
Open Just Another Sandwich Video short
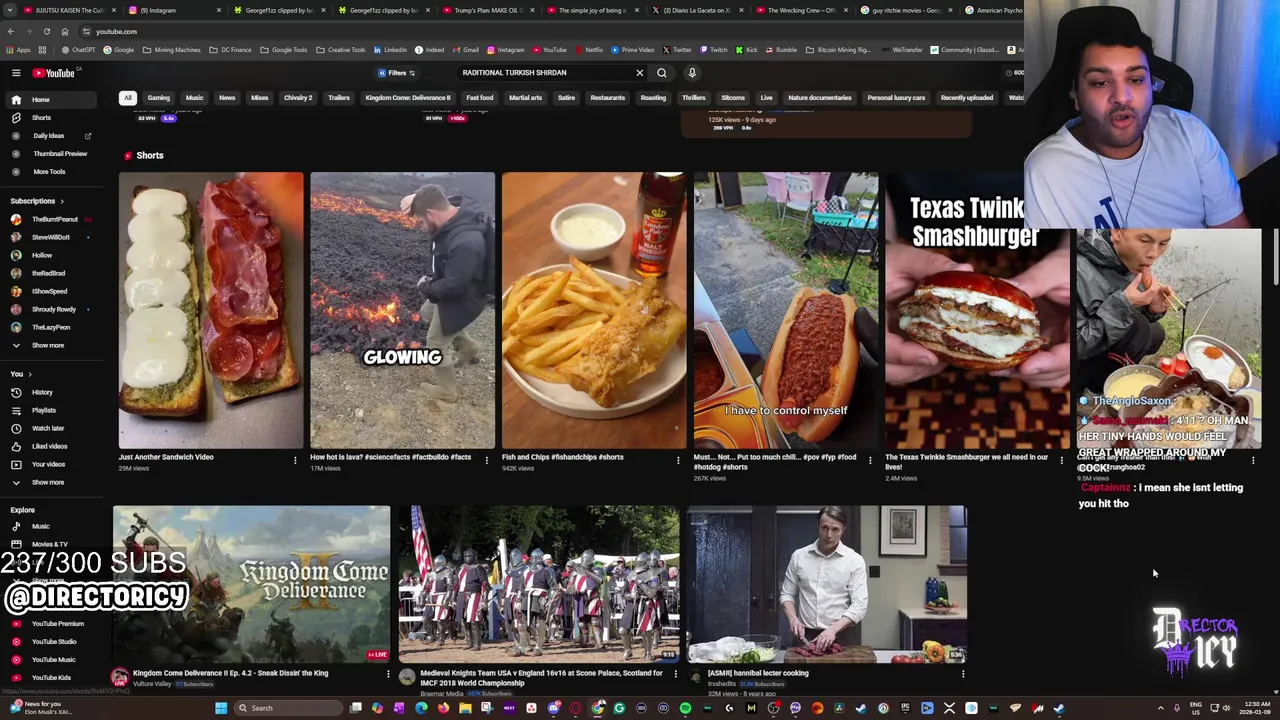[x=211, y=310]
